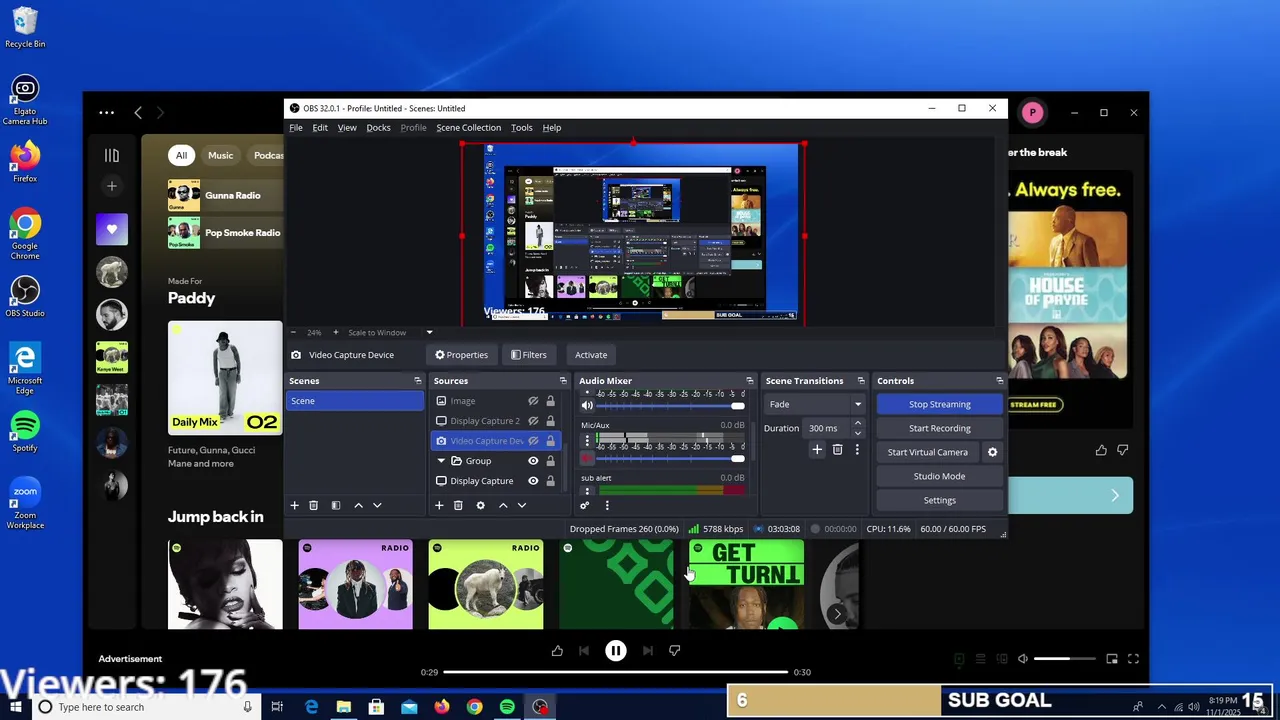The width and height of the screenshot is (1280, 720).
Task: Open preview scaling dropdown arrow
Action: coord(430,332)
